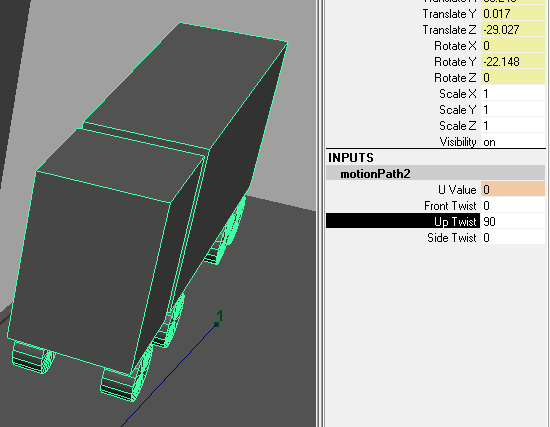Click the Translate Z value field
The image size is (550, 427).
pos(513,30)
